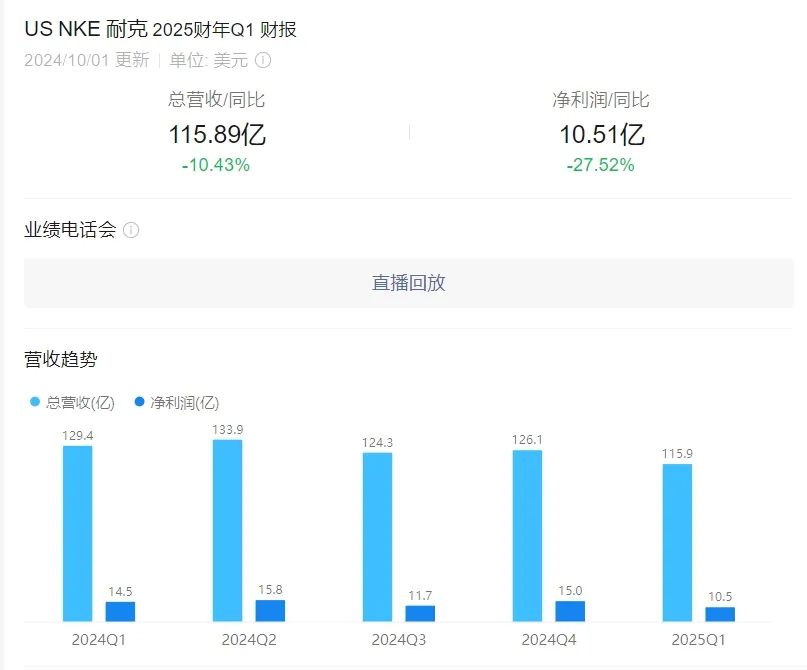Click the 营收趋势 section heading
This screenshot has width=807, height=670.
pyautogui.click(x=61, y=359)
